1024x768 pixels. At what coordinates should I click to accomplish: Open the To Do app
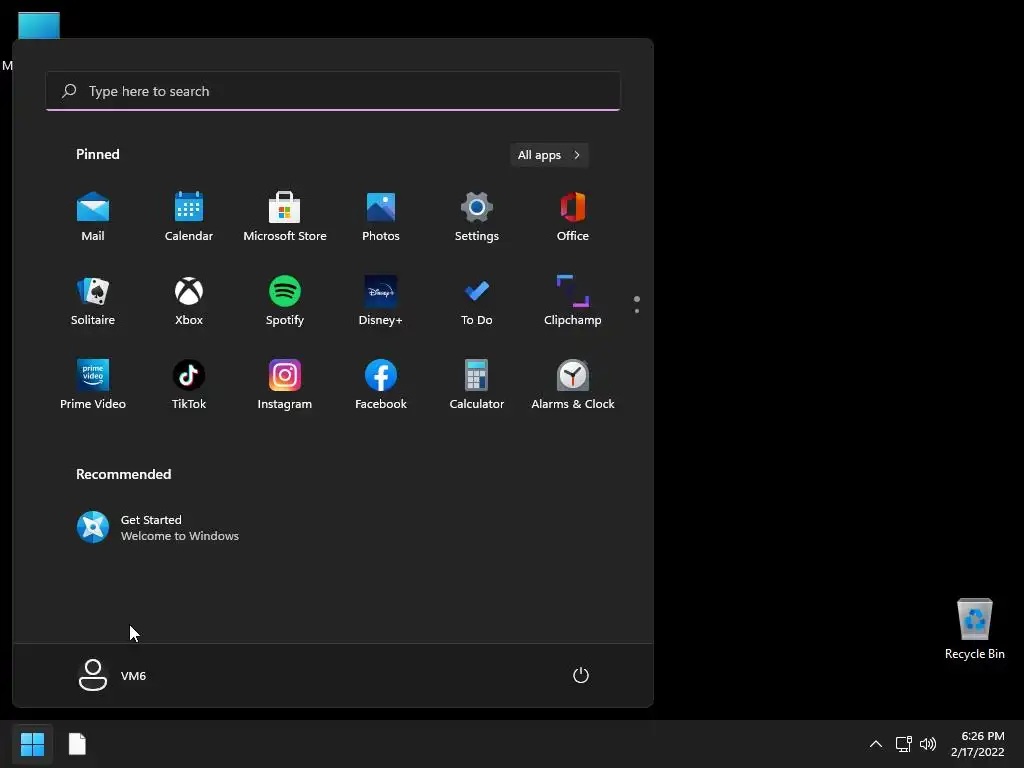point(477,301)
